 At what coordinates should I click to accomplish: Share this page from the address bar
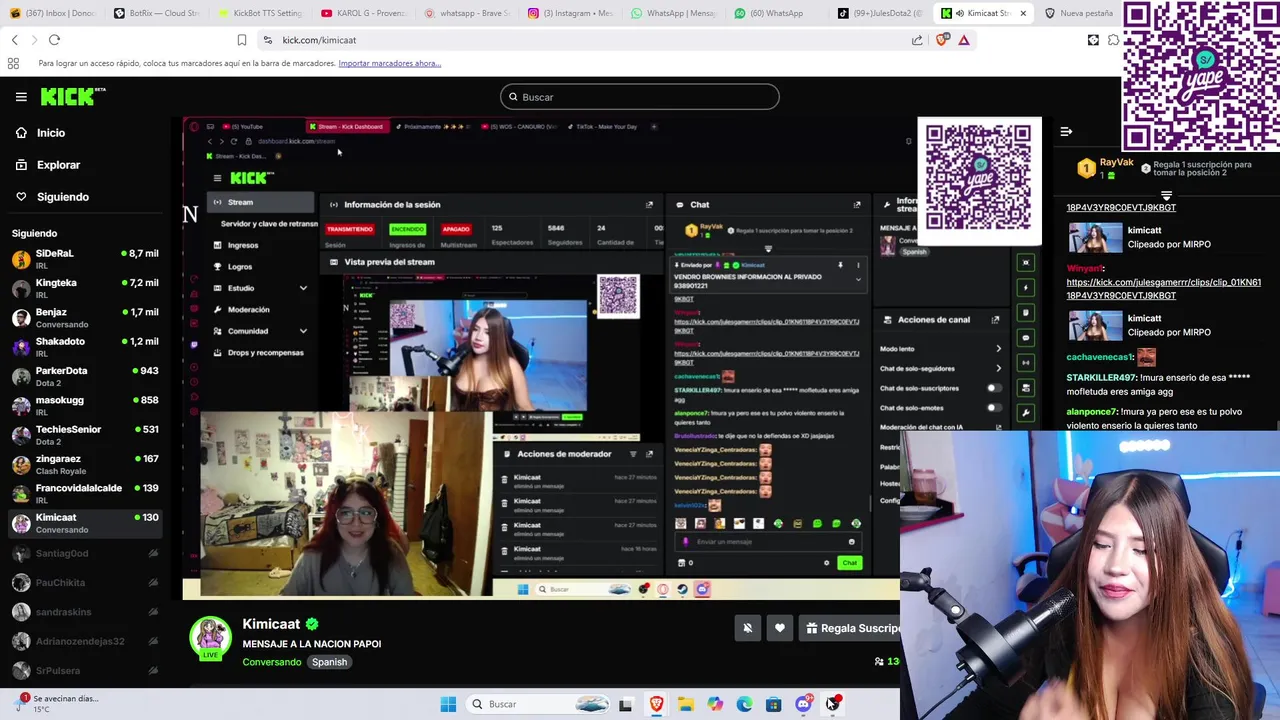click(917, 40)
